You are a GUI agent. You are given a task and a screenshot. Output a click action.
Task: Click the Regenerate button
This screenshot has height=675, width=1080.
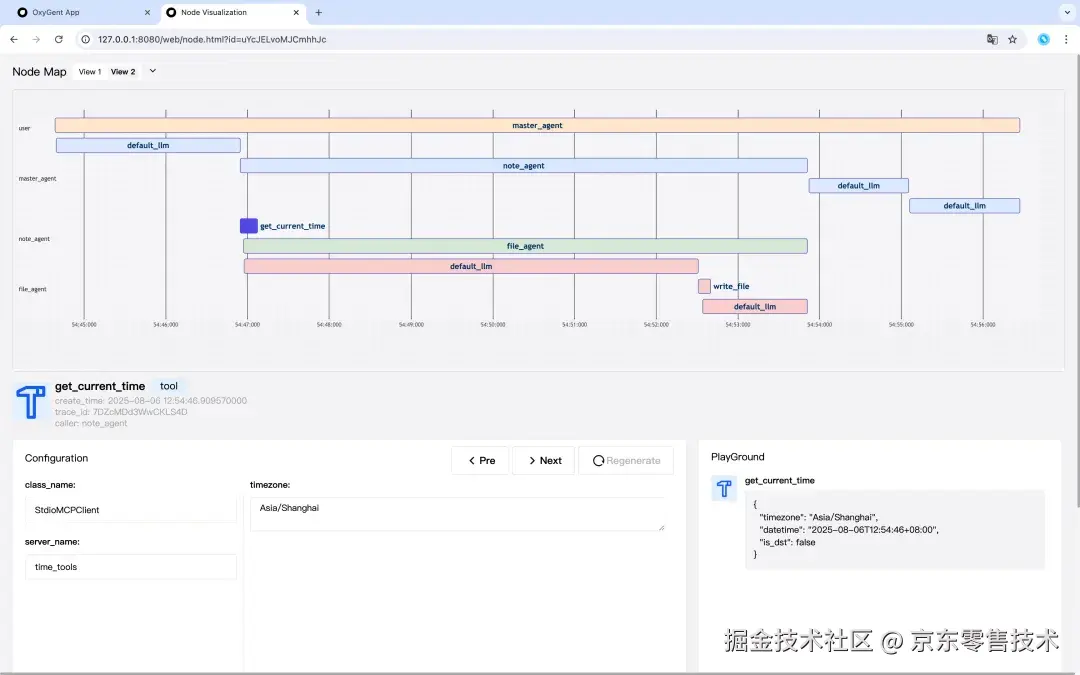coord(626,461)
